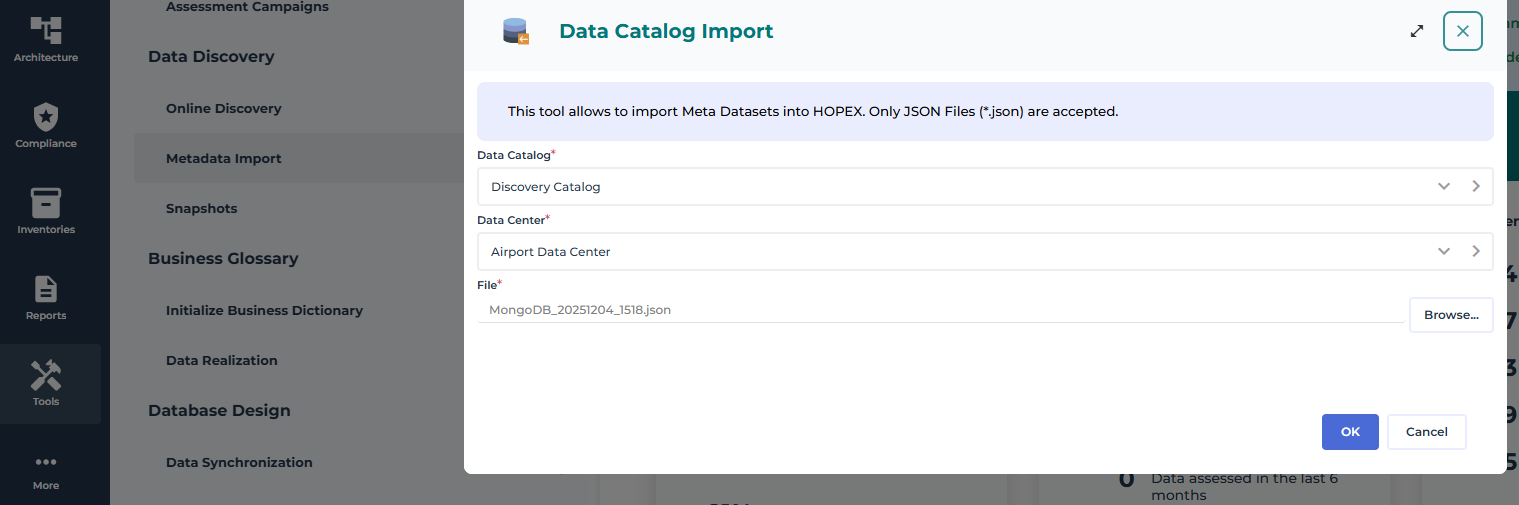Open the Reports document icon
Image resolution: width=1519 pixels, height=505 pixels.
[x=46, y=289]
